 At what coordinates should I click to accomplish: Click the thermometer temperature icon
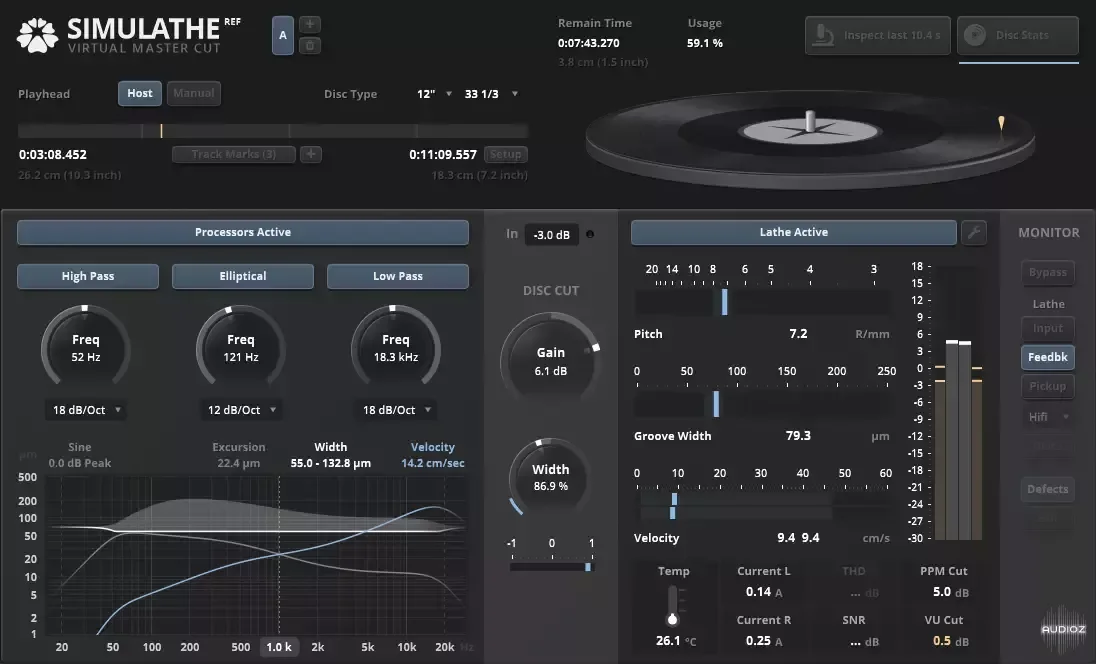672,605
